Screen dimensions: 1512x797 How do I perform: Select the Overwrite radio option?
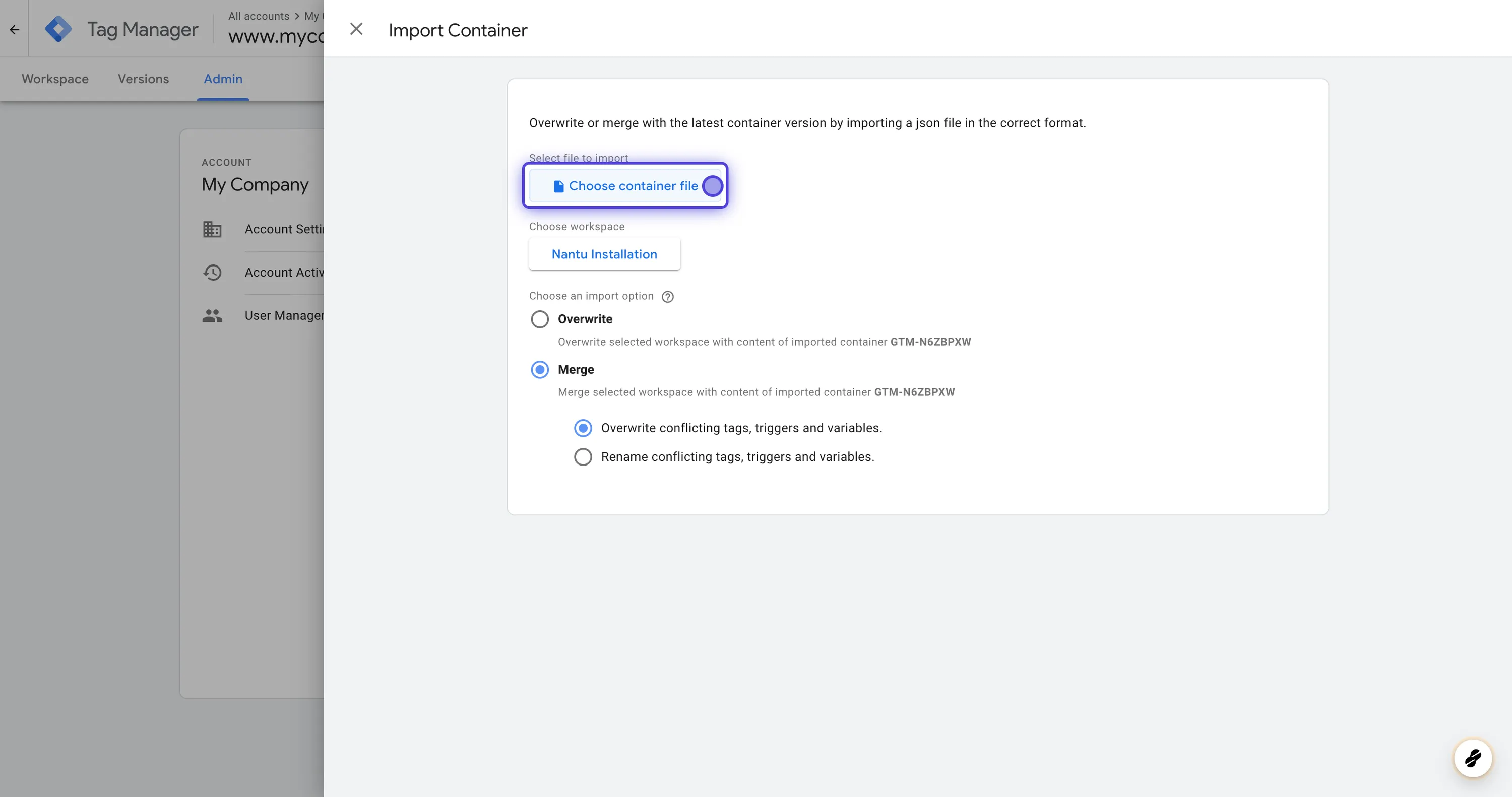tap(539, 319)
